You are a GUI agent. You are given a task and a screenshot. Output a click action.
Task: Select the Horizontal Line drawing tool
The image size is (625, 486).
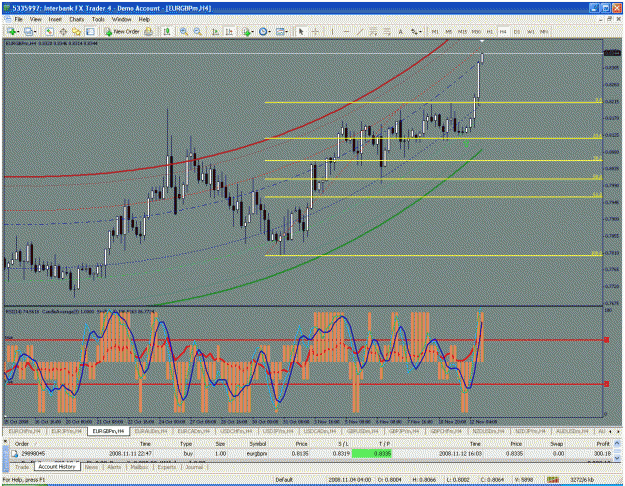tap(346, 31)
